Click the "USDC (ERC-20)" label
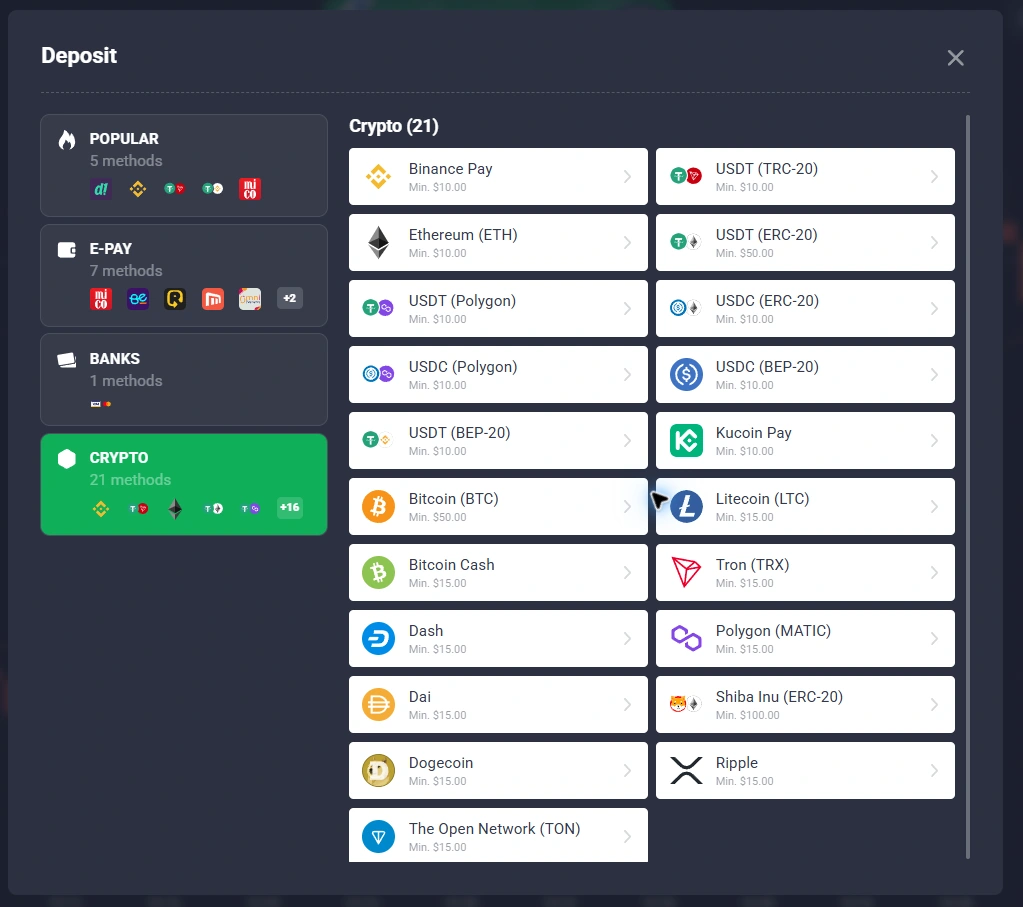Image resolution: width=1023 pixels, height=907 pixels. 767,301
